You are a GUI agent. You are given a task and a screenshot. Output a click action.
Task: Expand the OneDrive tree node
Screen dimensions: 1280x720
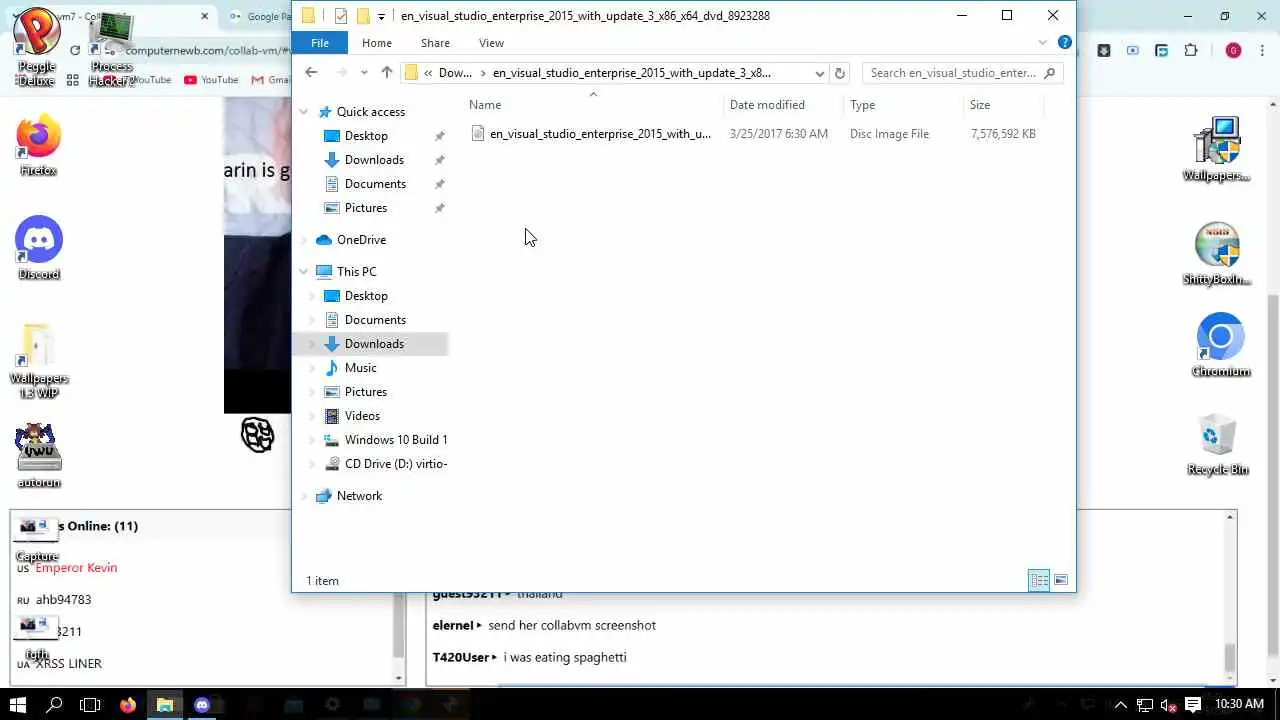tap(304, 240)
